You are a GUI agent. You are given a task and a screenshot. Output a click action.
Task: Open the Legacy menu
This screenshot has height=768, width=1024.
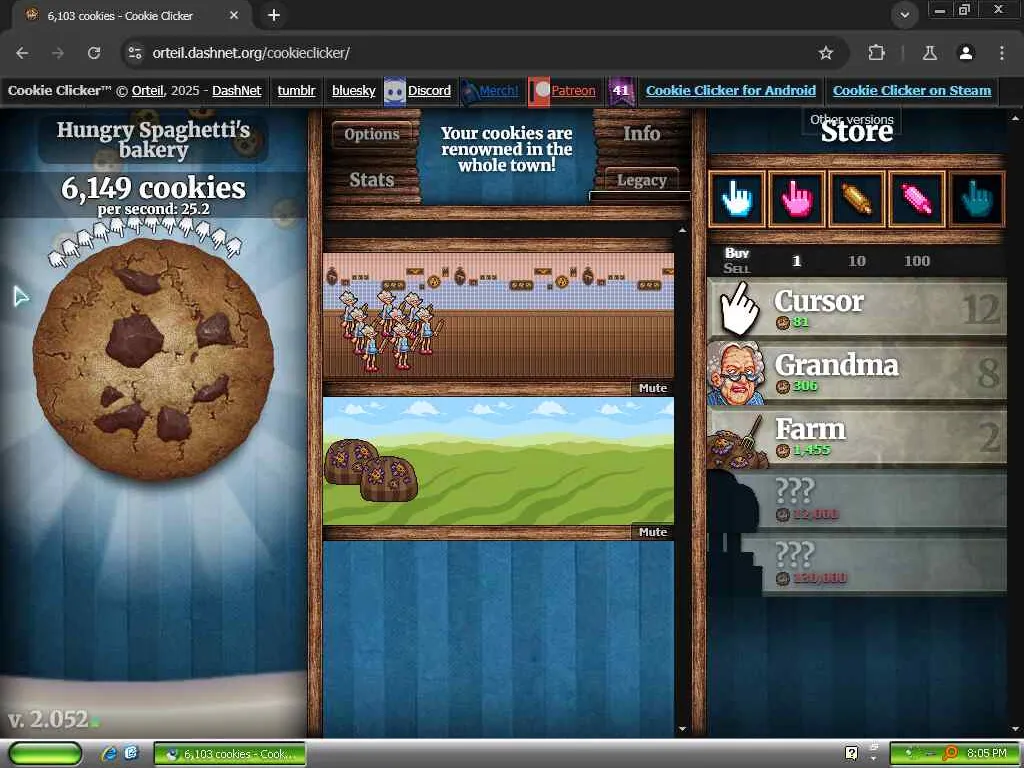[641, 180]
